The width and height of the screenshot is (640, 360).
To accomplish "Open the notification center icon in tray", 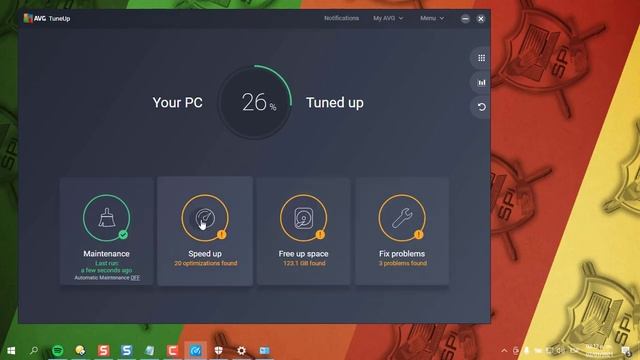I will click(626, 351).
